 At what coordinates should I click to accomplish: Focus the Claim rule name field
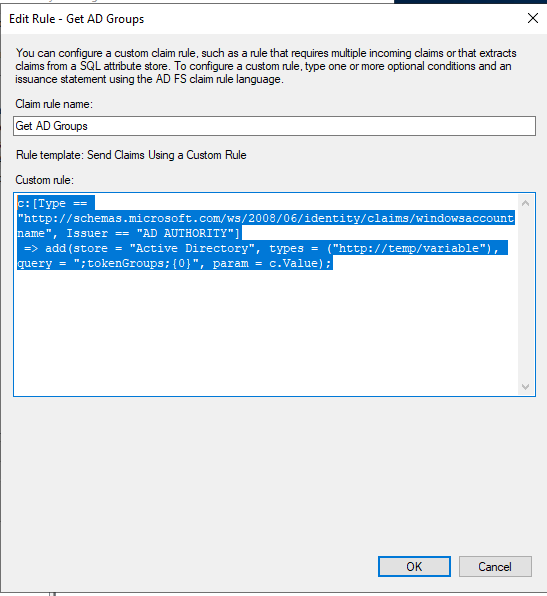[274, 126]
